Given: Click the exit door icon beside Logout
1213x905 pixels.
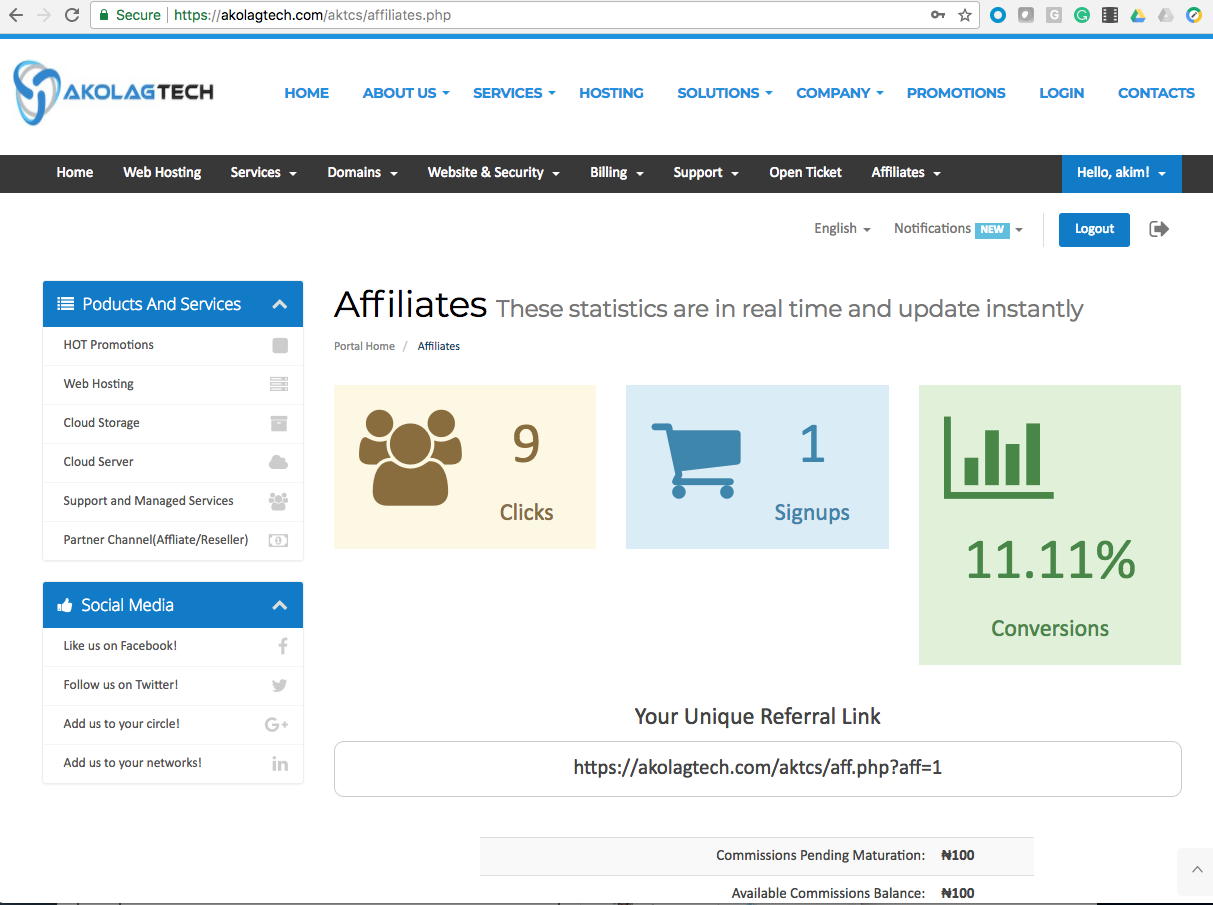Looking at the screenshot, I should coord(1159,229).
